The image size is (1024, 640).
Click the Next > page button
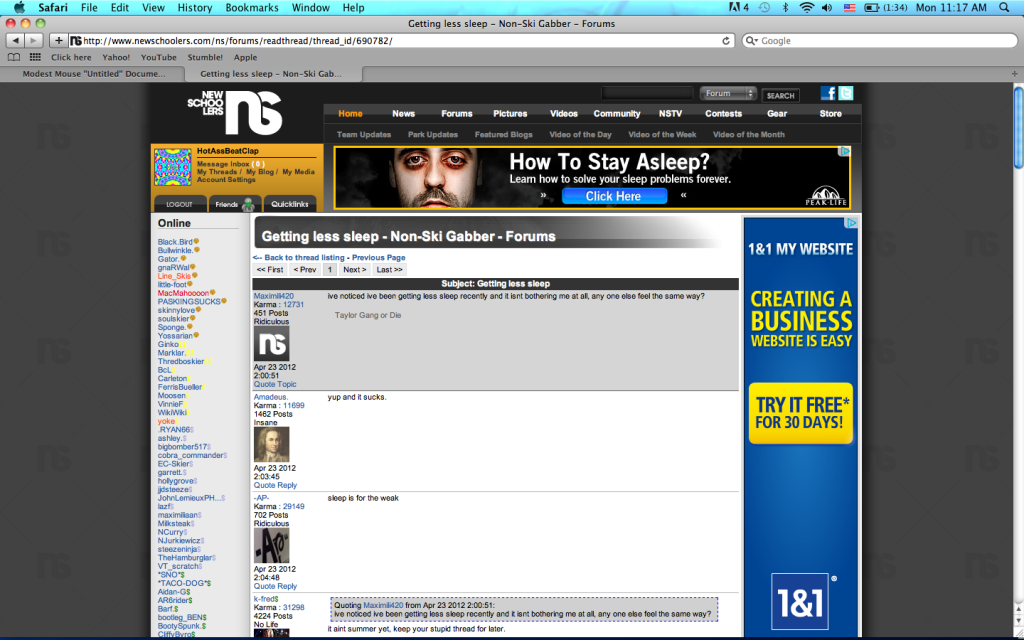coord(354,270)
